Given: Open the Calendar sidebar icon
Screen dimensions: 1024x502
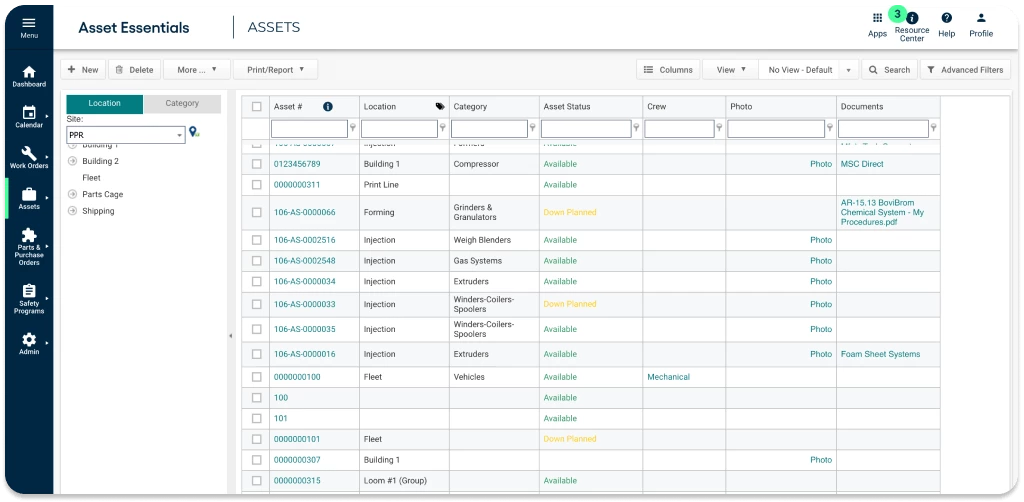Looking at the screenshot, I should [29, 112].
